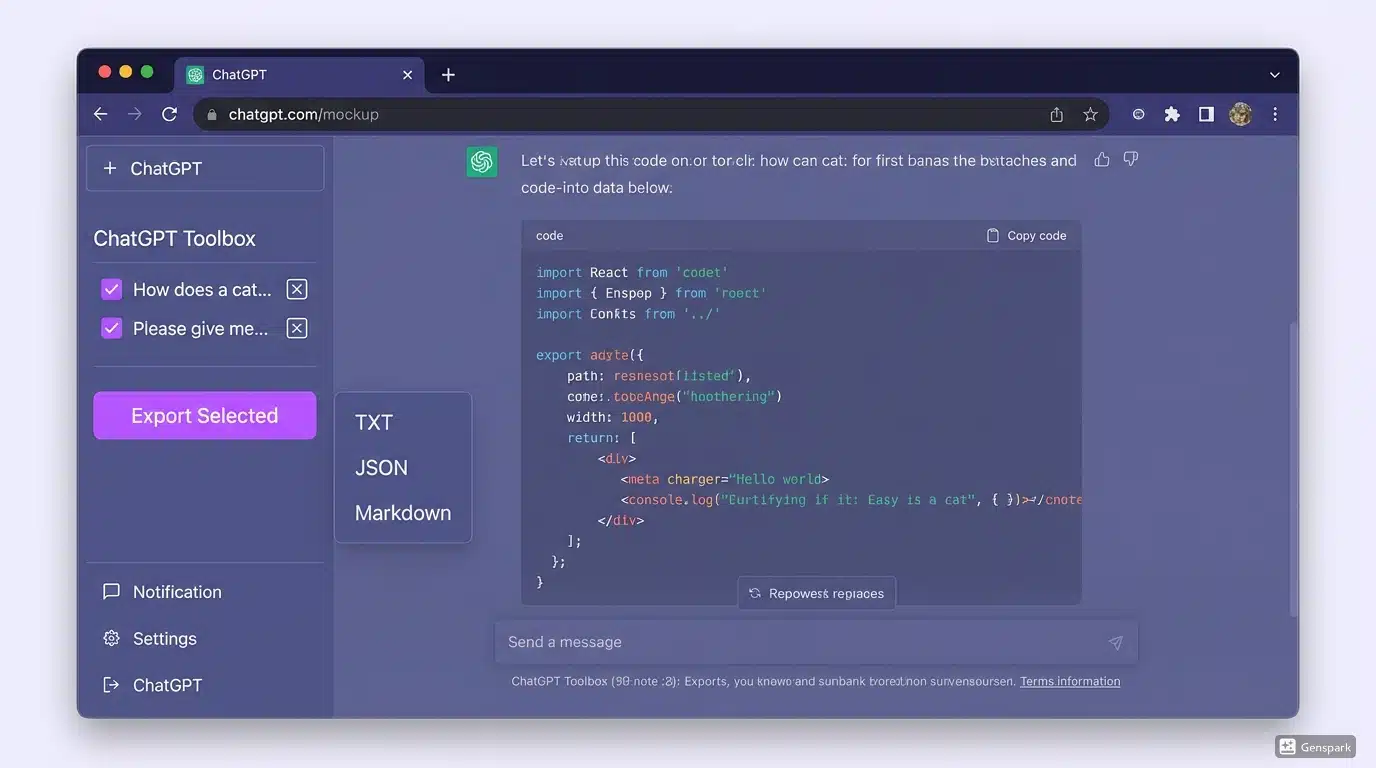Start a new chat with the plus icon

coord(110,167)
